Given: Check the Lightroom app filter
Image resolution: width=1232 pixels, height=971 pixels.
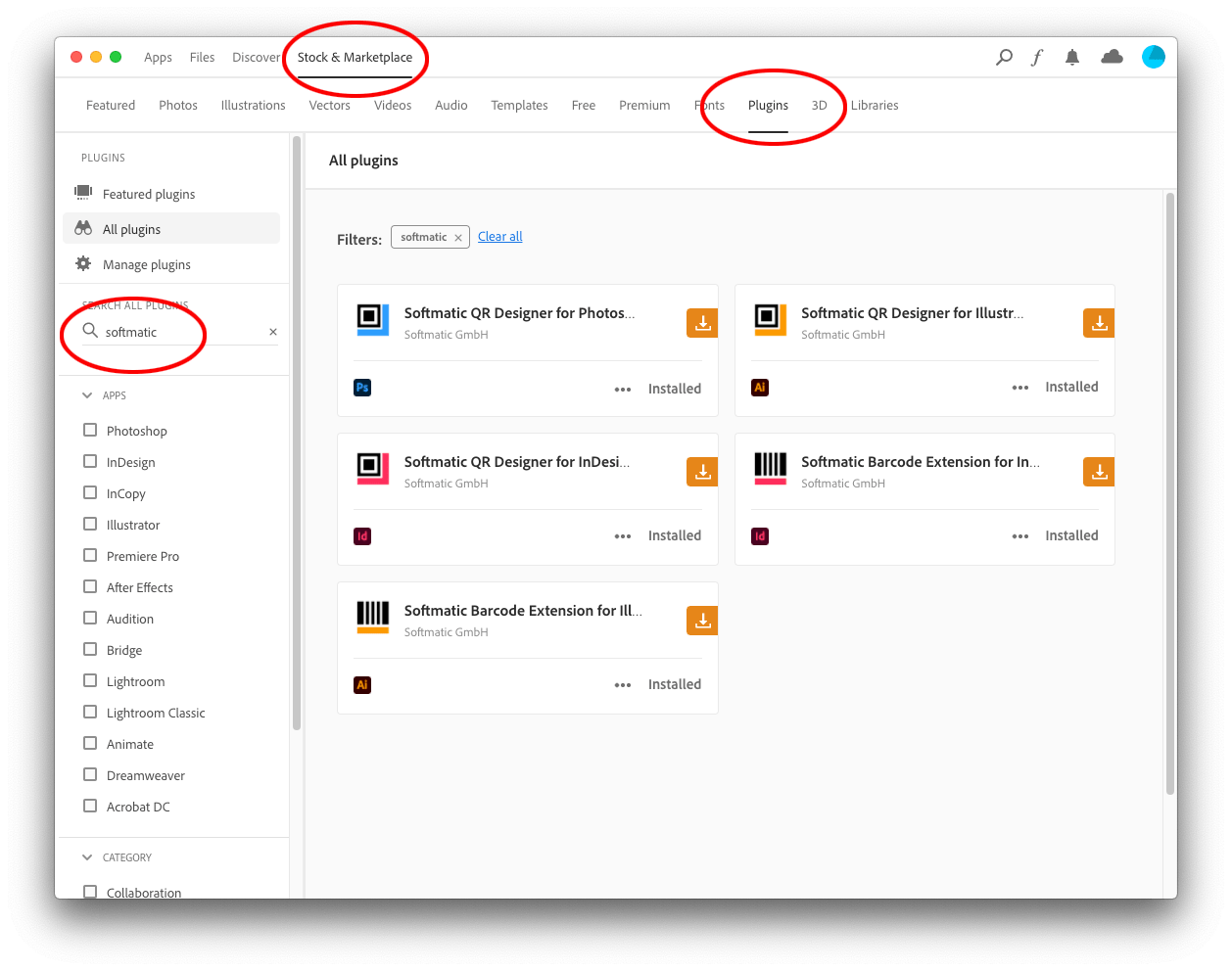Looking at the screenshot, I should click(90, 680).
